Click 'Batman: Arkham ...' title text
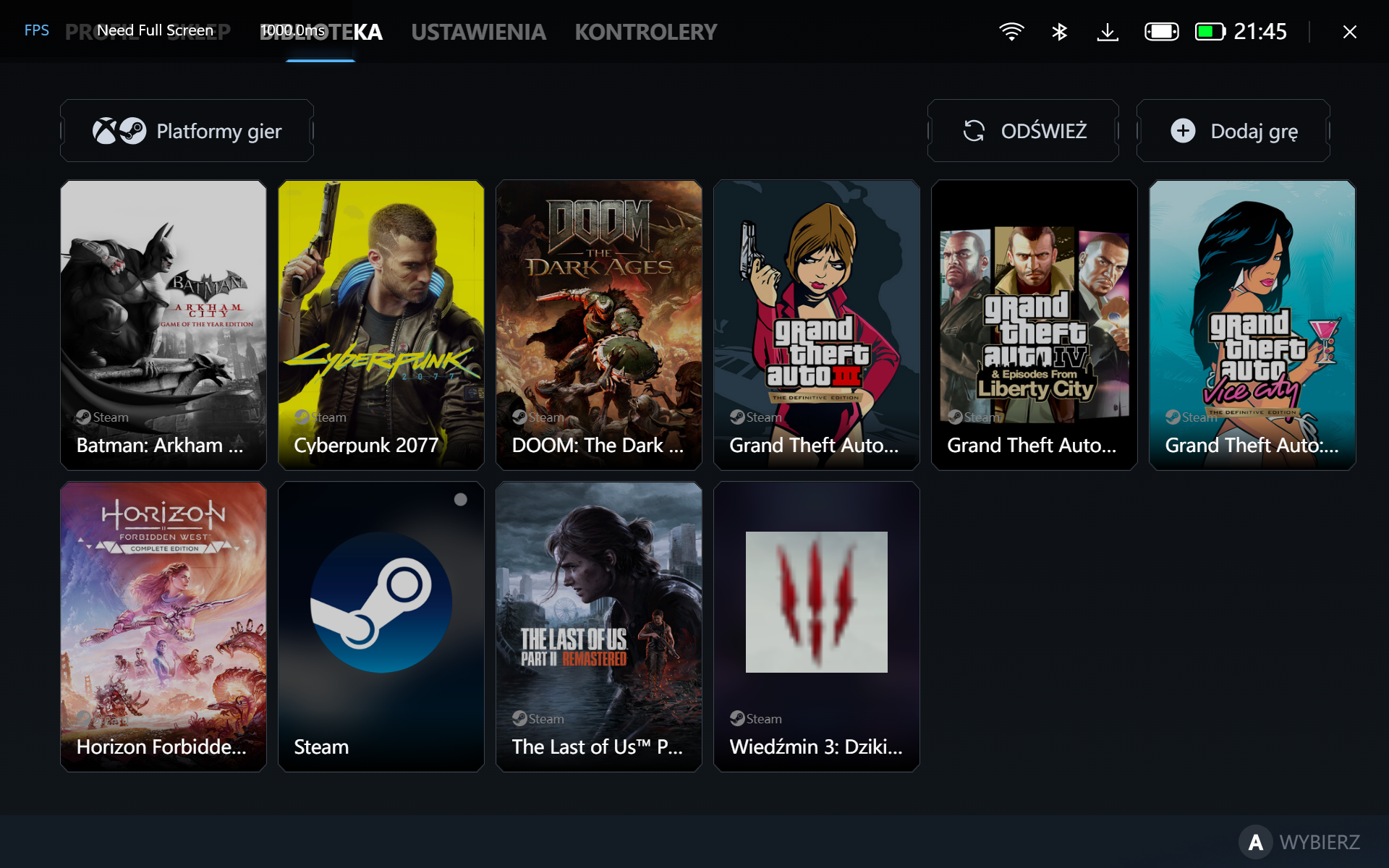 coord(160,446)
